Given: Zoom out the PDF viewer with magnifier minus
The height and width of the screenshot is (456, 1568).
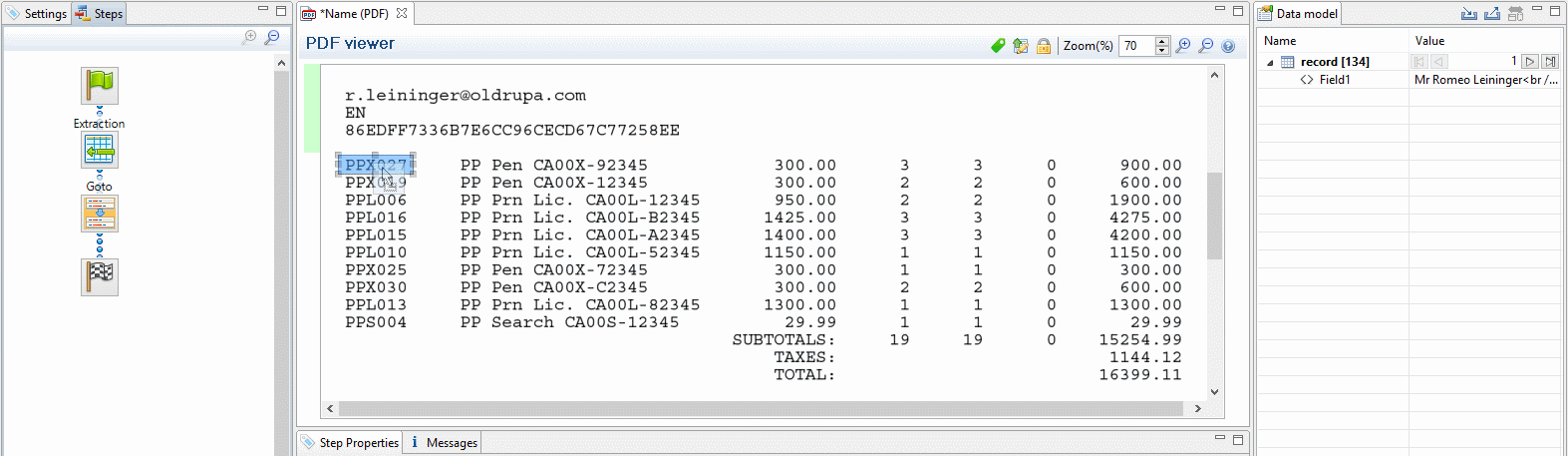Looking at the screenshot, I should coord(1206,46).
